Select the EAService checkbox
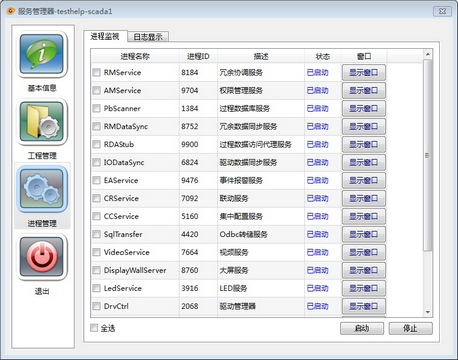Screen dimensions: 458x360 coord(96,180)
